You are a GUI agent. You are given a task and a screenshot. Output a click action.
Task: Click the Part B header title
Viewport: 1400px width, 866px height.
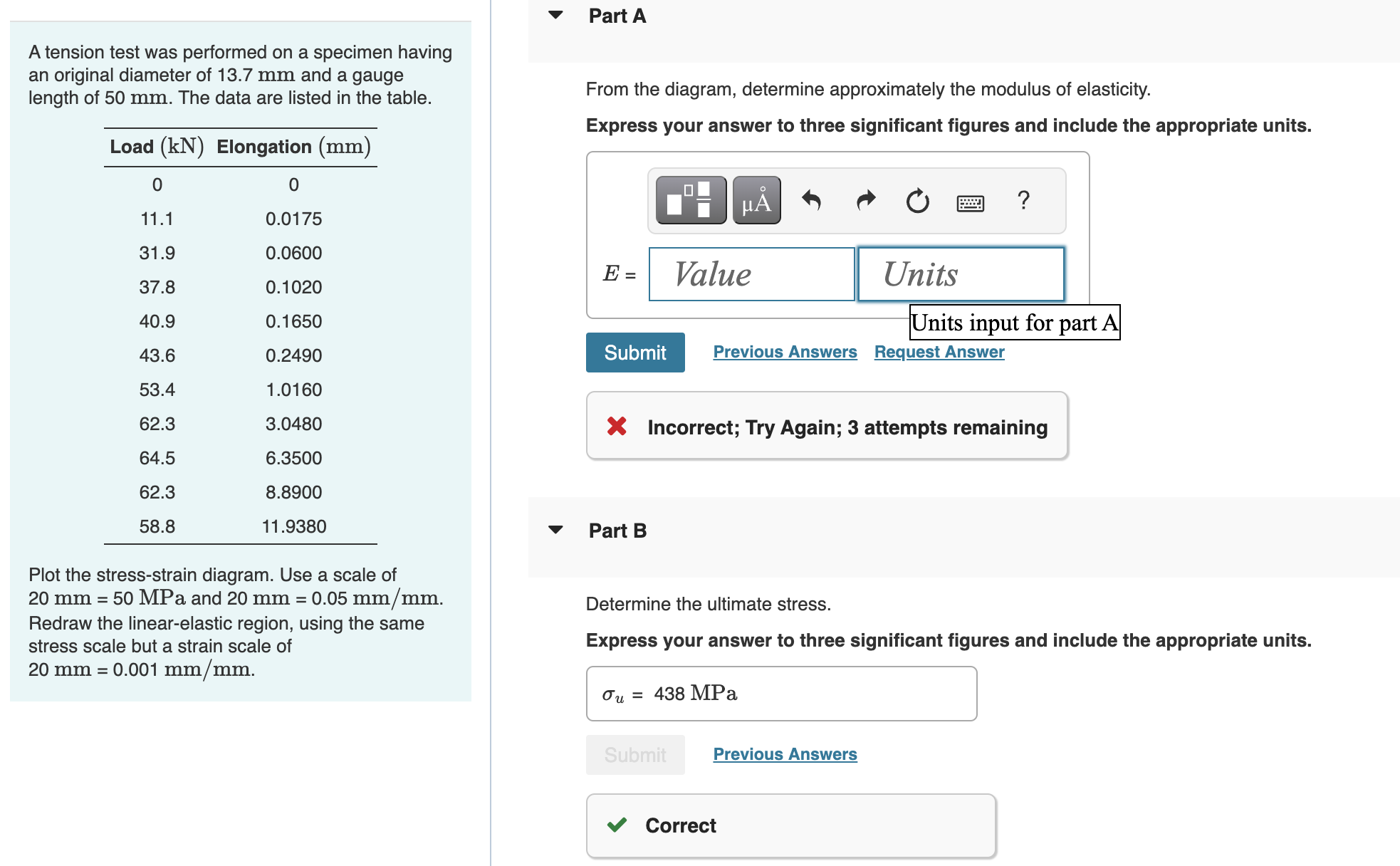point(617,531)
